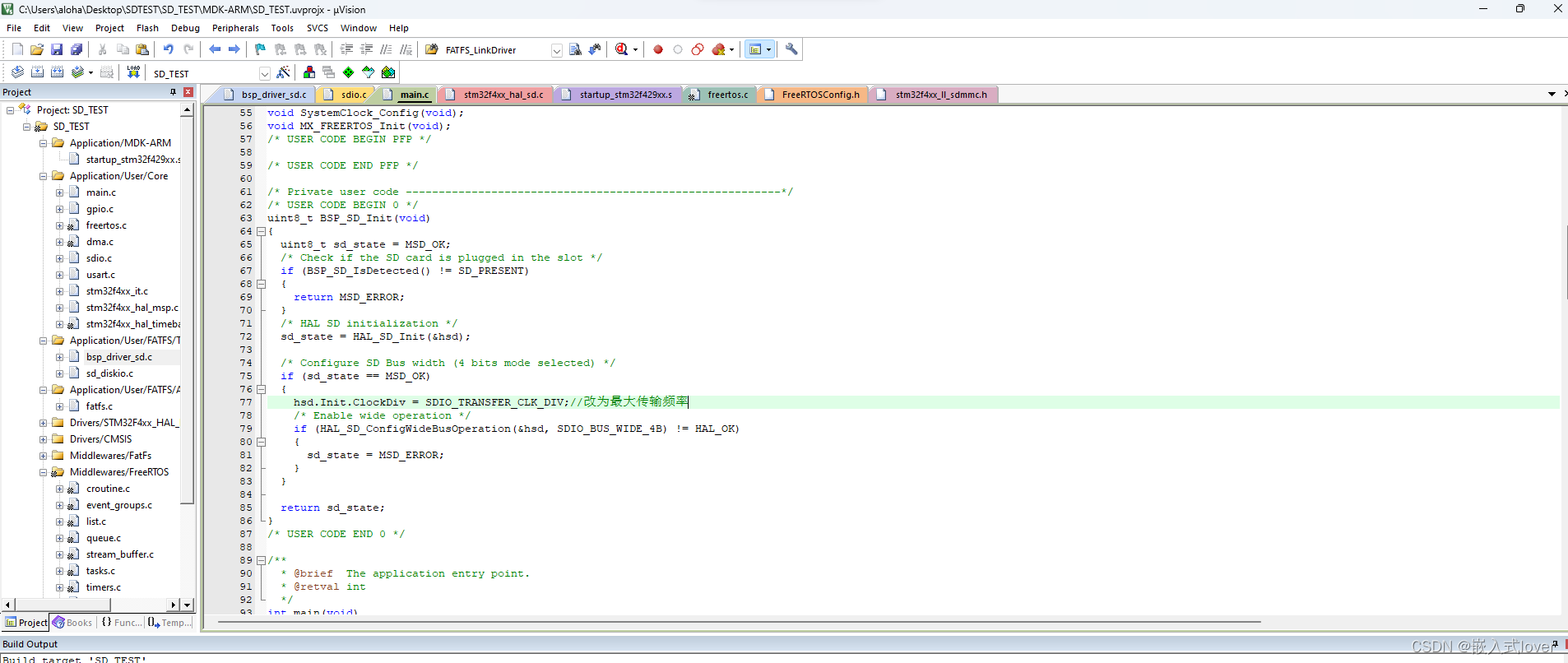1568x663 pixels.
Task: Open Manage Run-Time Environment green diamond
Action: coord(349,72)
